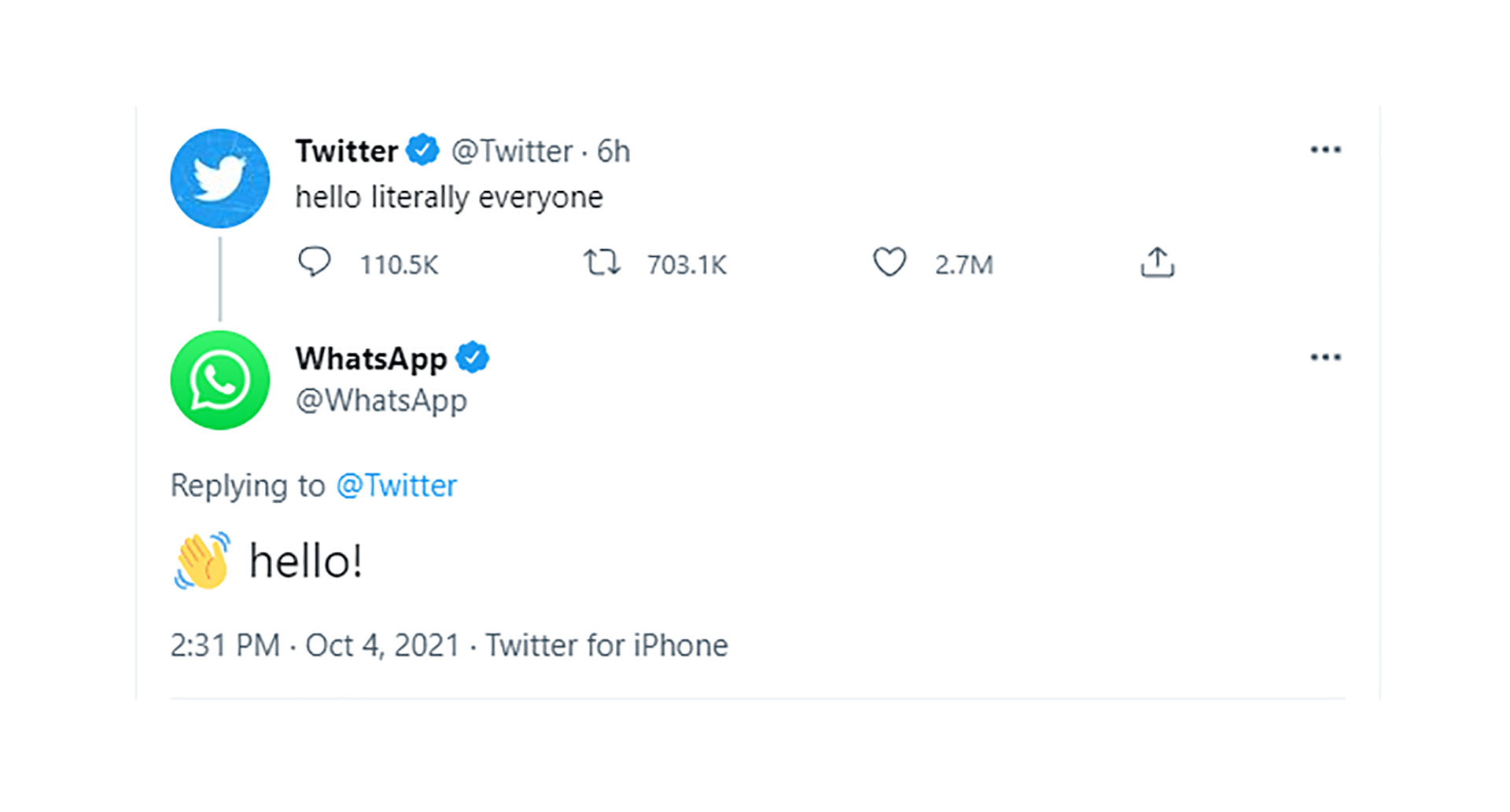Click the waving hand emoji in reply

tap(203, 561)
